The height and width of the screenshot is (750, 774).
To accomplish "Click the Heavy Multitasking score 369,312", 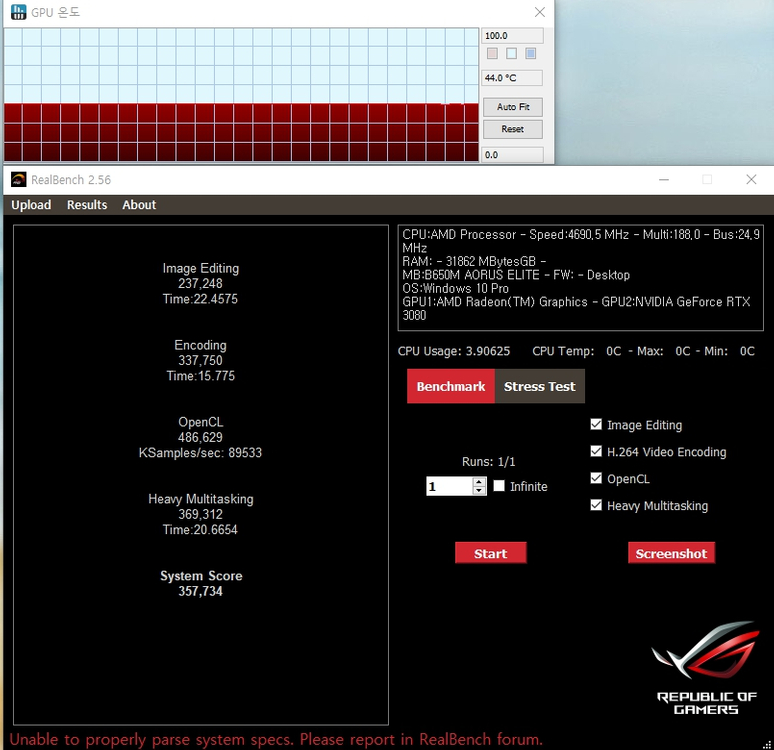I will (200, 514).
